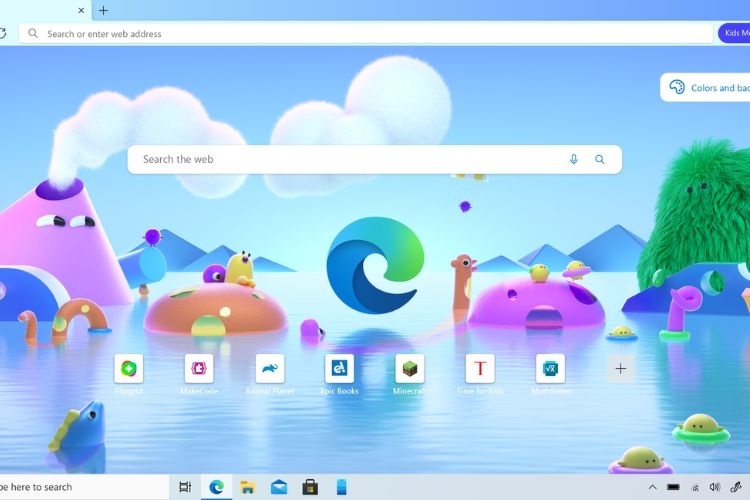The image size is (750, 500).
Task: Open the Epic Books quick link tile
Action: (340, 368)
